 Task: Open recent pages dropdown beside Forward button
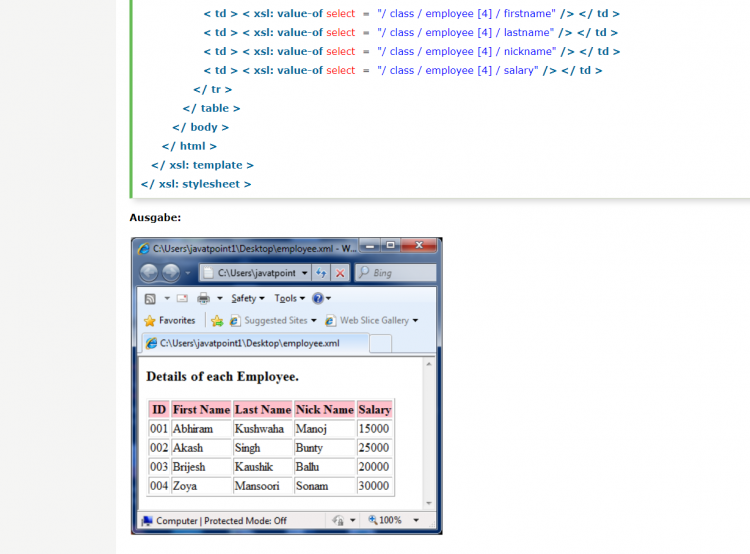[x=188, y=273]
